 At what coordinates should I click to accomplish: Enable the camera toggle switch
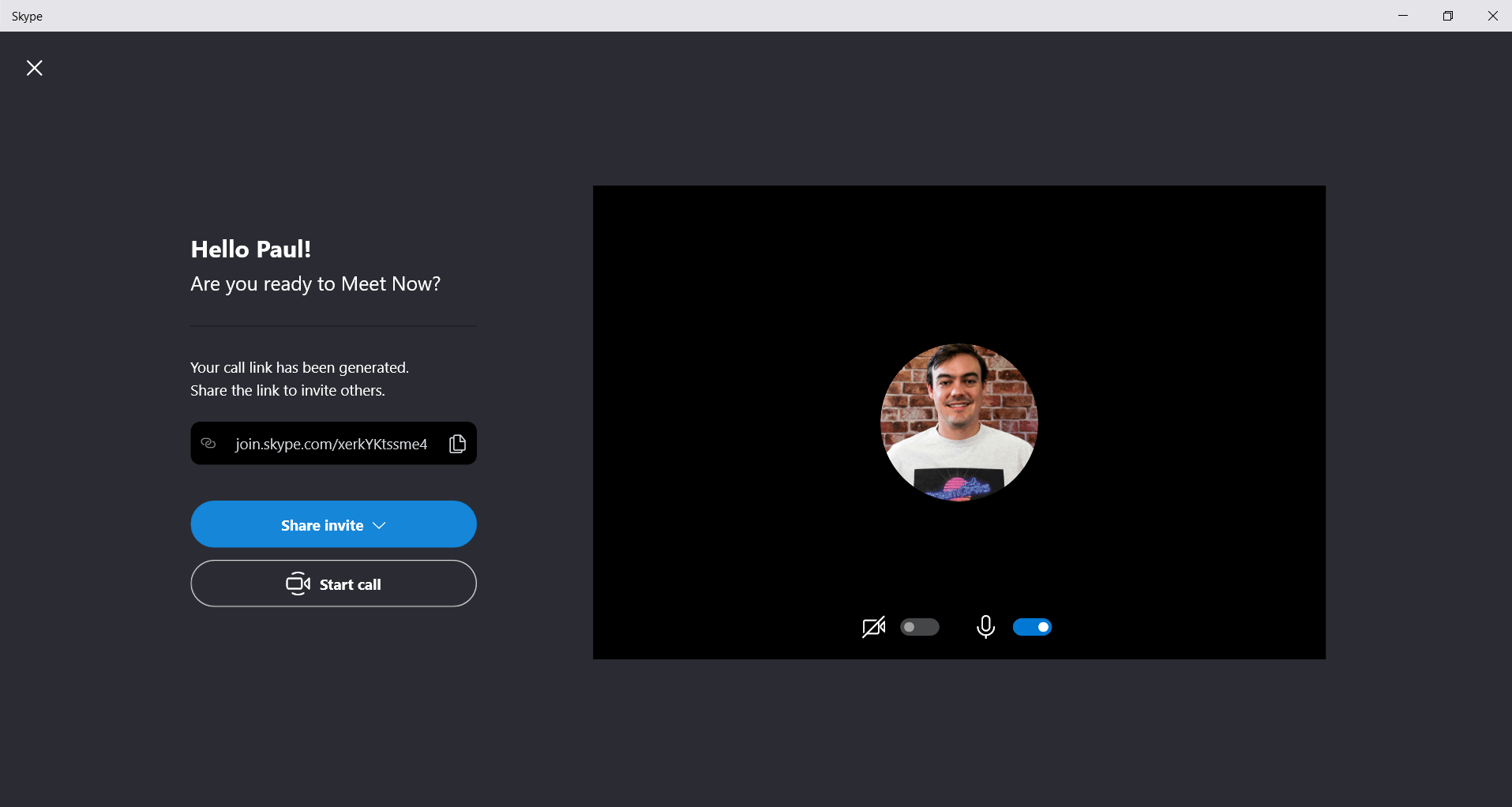click(x=919, y=626)
